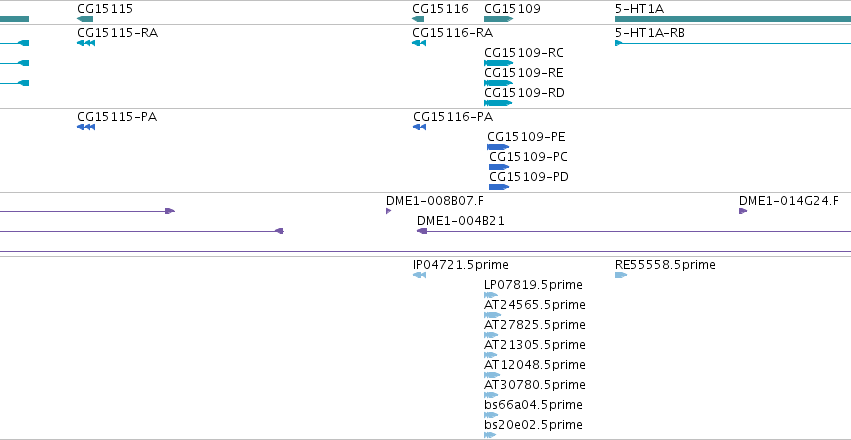The height and width of the screenshot is (440, 851).
Task: Select the CG15109 gene bar
Action: click(498, 19)
